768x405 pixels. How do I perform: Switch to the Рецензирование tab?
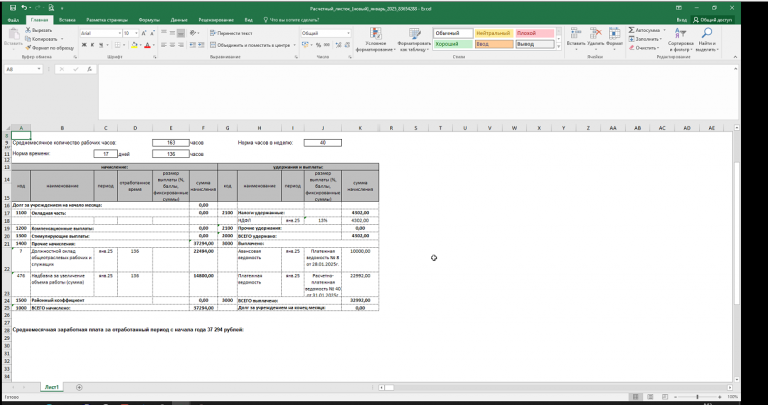click(216, 20)
